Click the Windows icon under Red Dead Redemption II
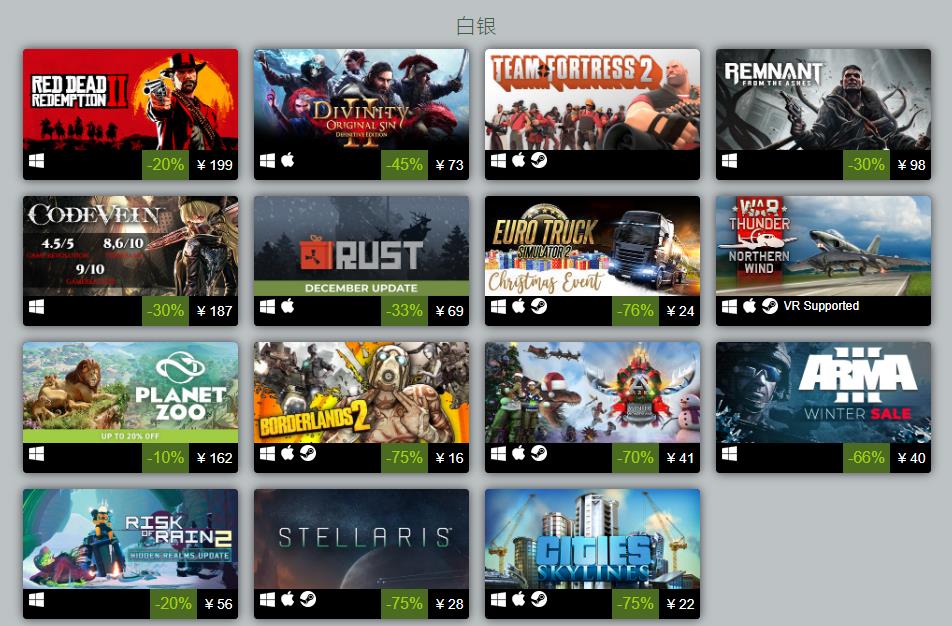952x626 pixels. click(x=36, y=161)
